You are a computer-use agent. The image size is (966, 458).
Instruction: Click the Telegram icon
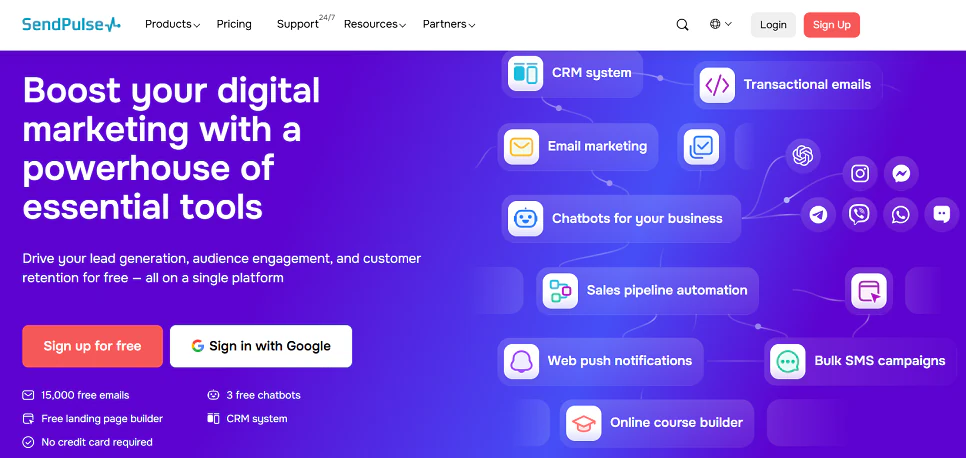(819, 214)
